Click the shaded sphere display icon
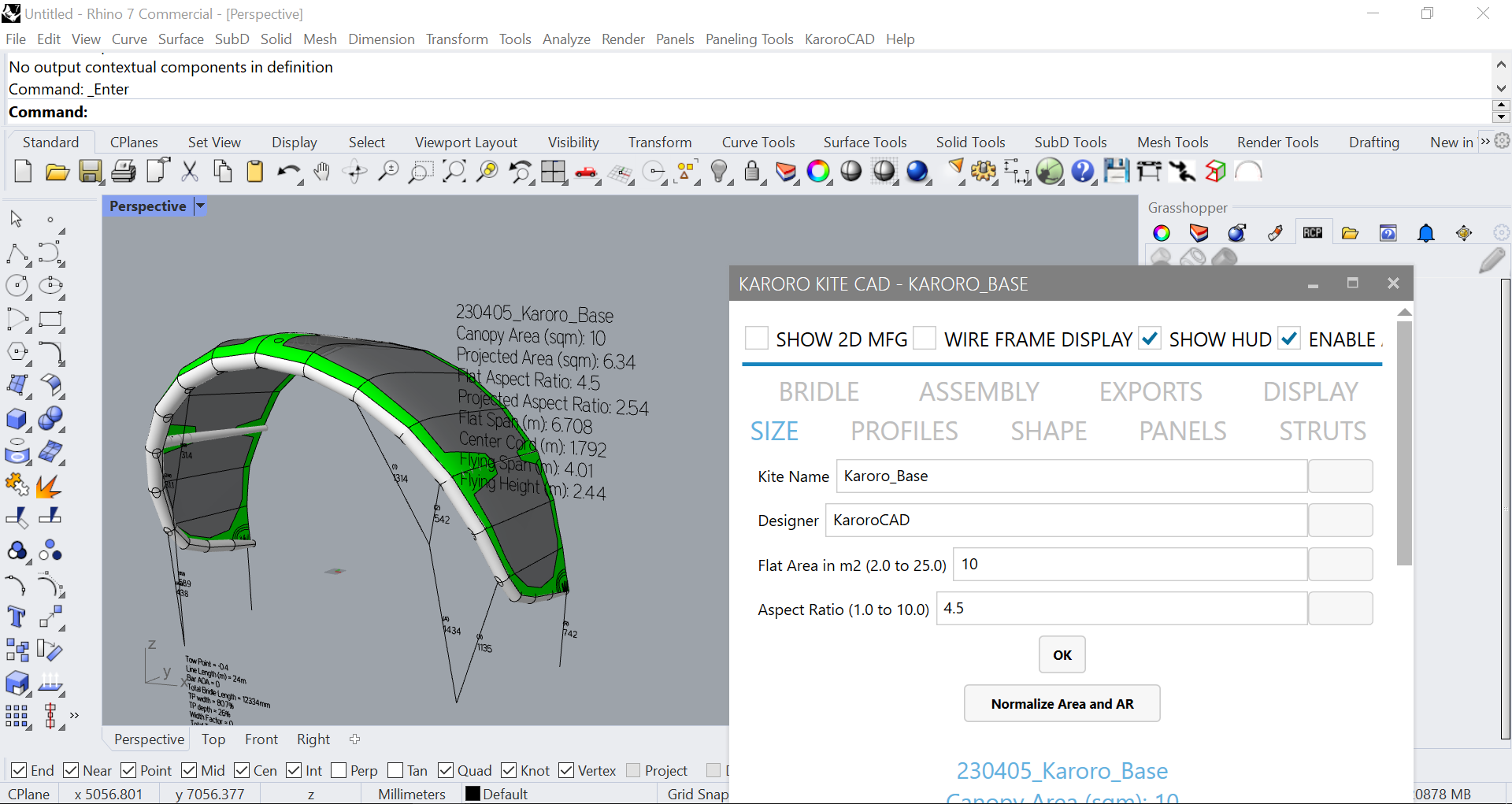 851,171
